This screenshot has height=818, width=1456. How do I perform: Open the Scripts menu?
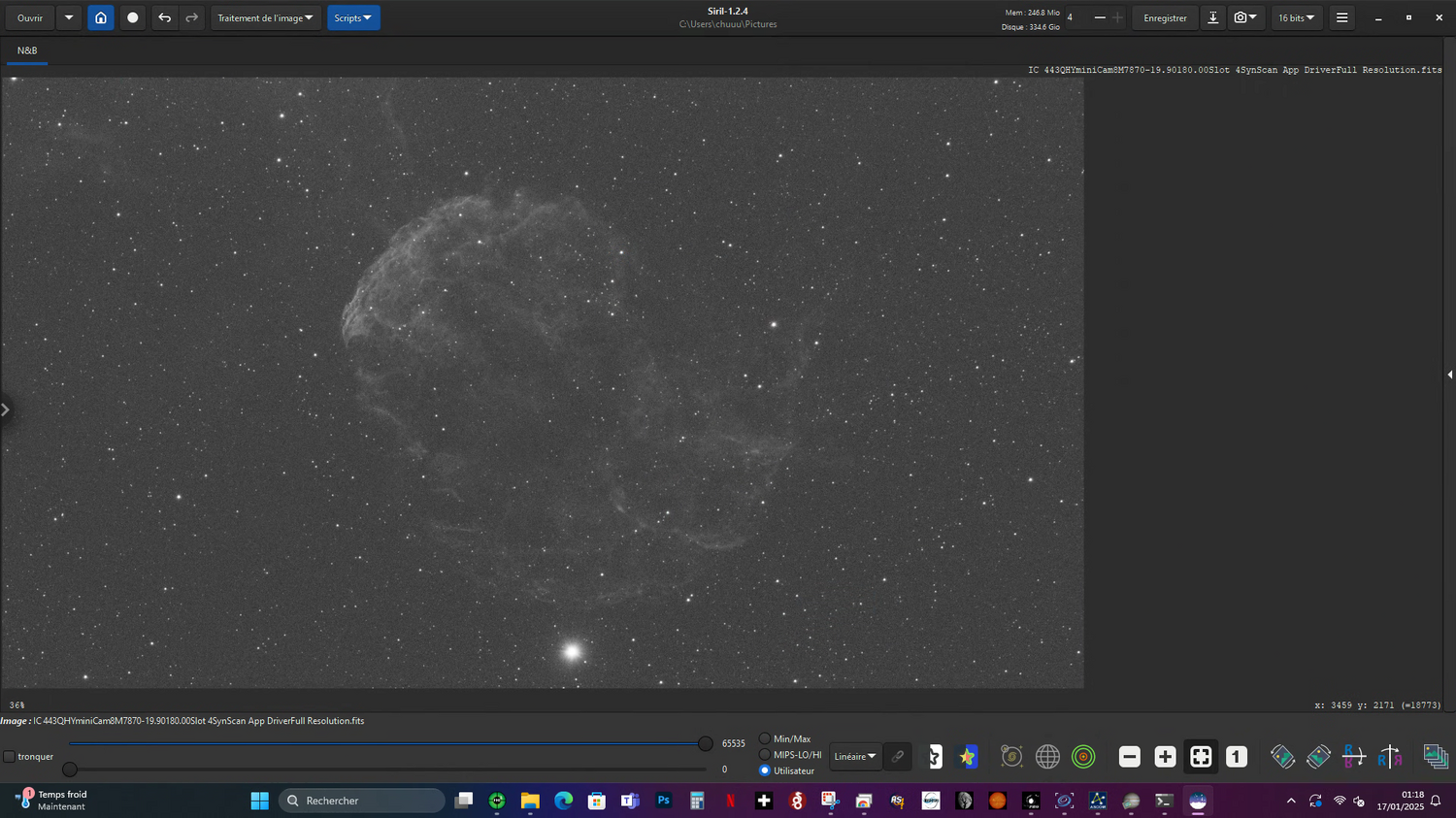click(x=353, y=17)
